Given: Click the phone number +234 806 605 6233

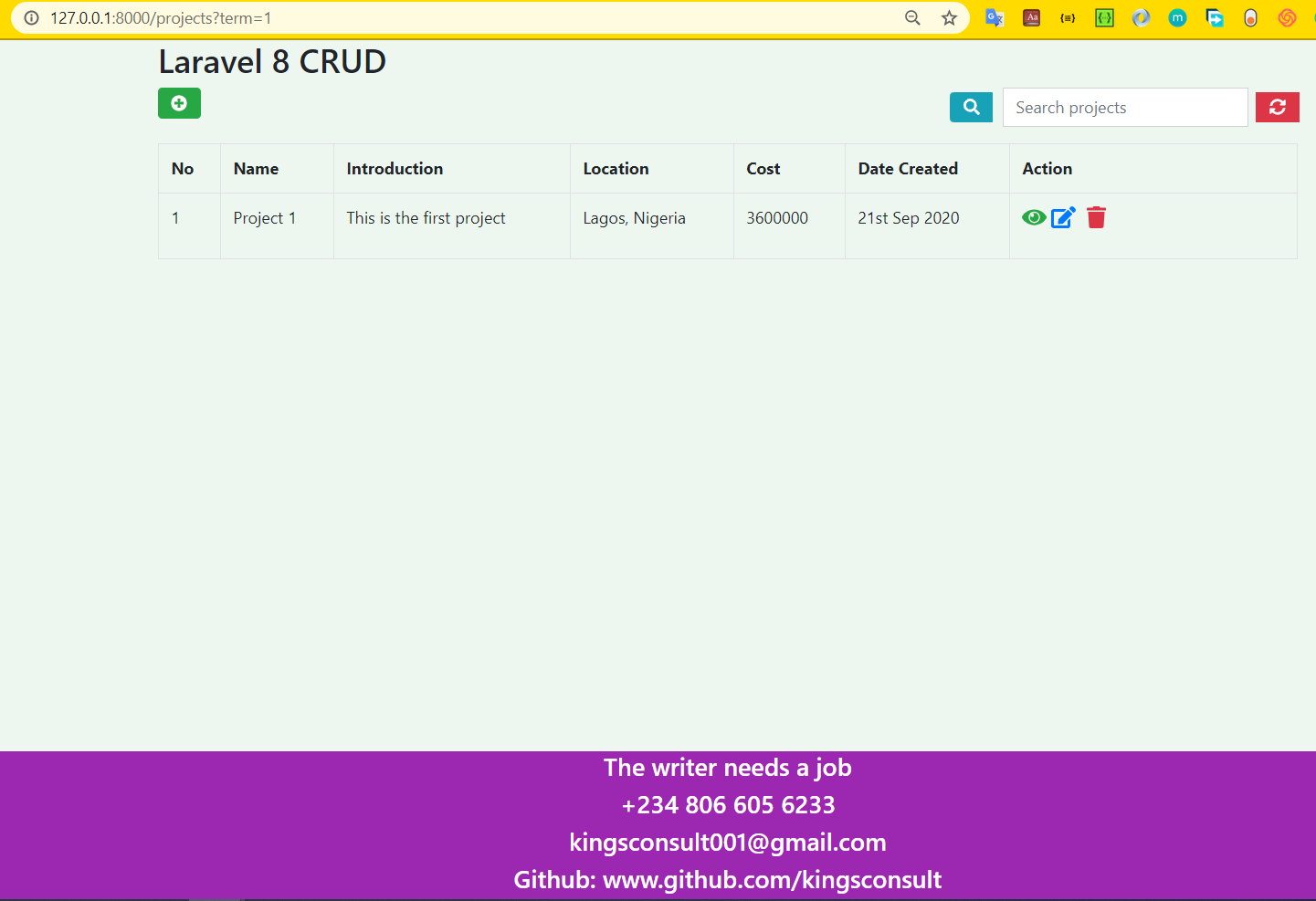Looking at the screenshot, I should 728,805.
